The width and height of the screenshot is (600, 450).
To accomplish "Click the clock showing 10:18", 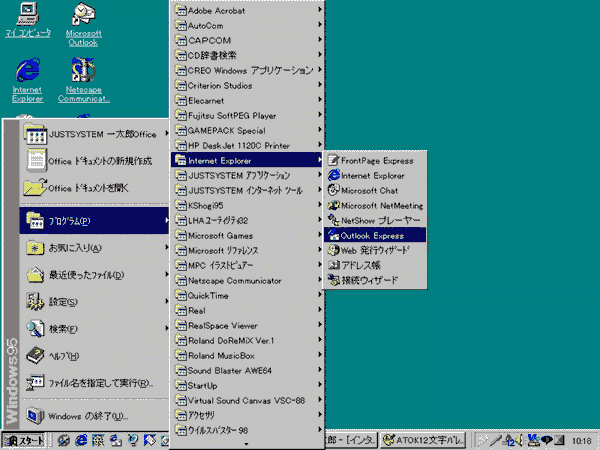I will (x=582, y=441).
